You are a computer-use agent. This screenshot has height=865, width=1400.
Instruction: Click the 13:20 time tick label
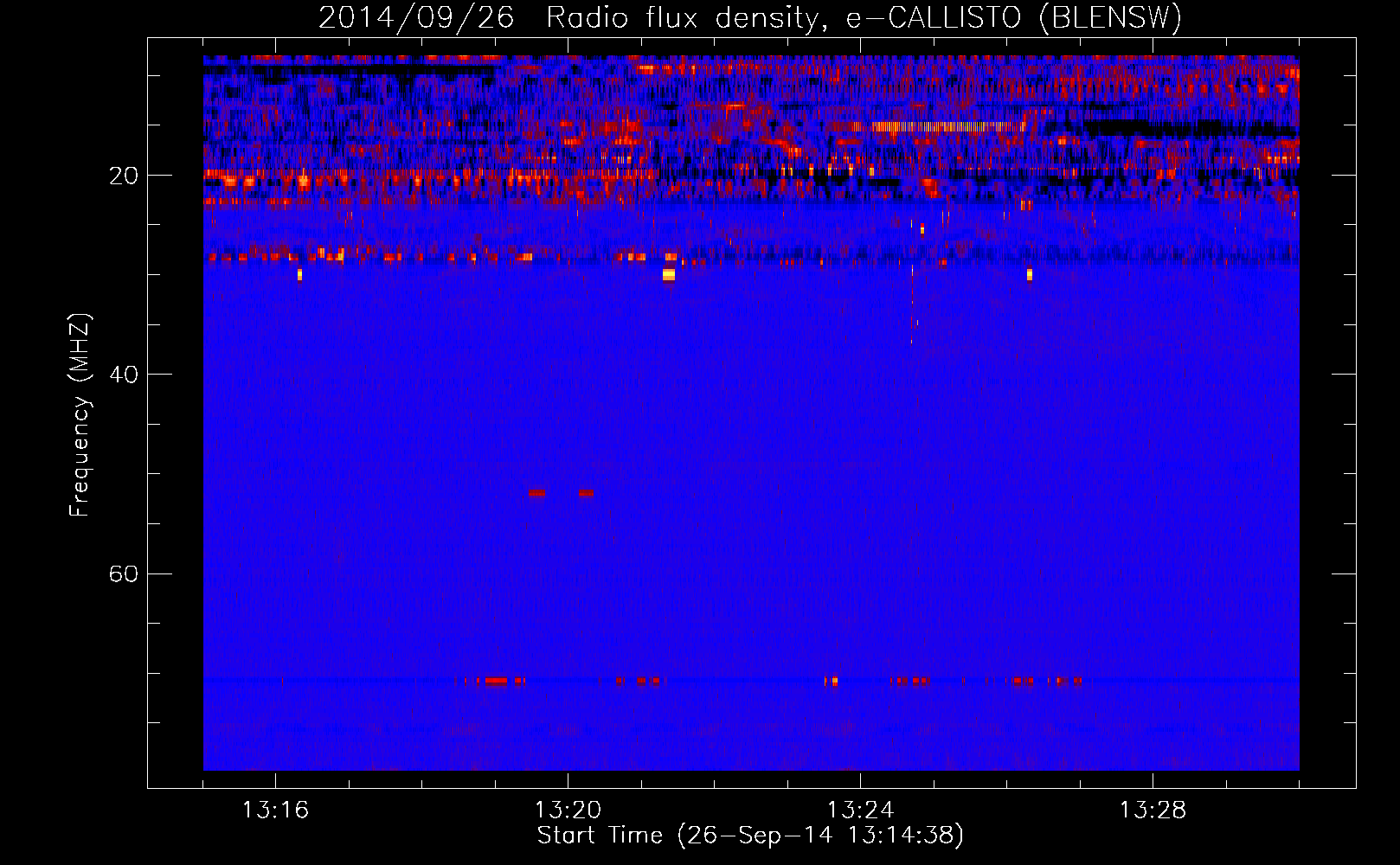click(x=568, y=810)
